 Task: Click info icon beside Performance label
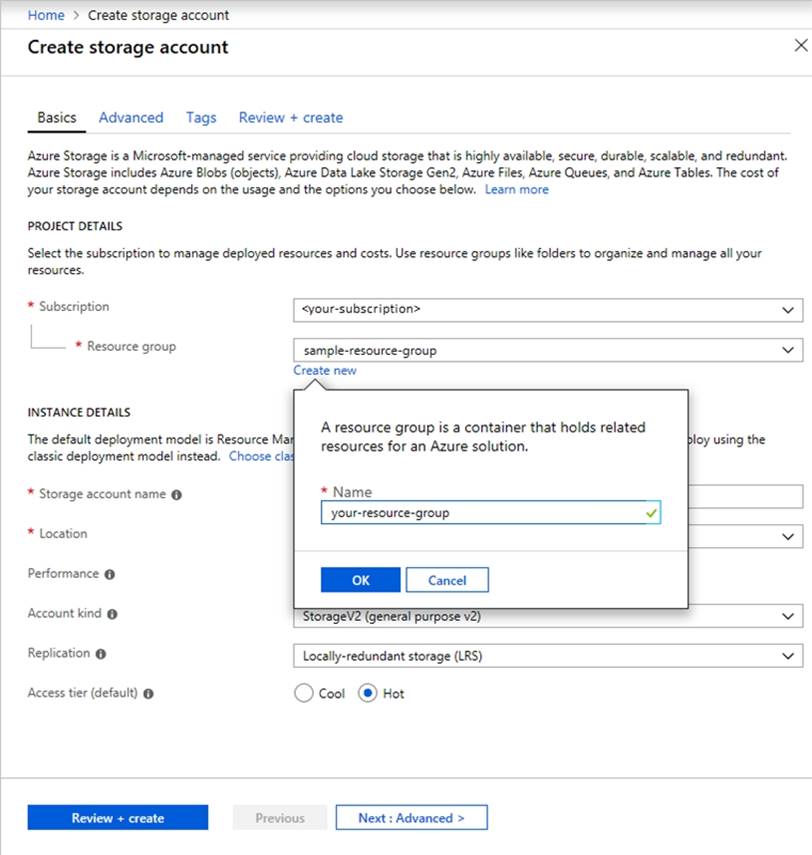click(109, 575)
